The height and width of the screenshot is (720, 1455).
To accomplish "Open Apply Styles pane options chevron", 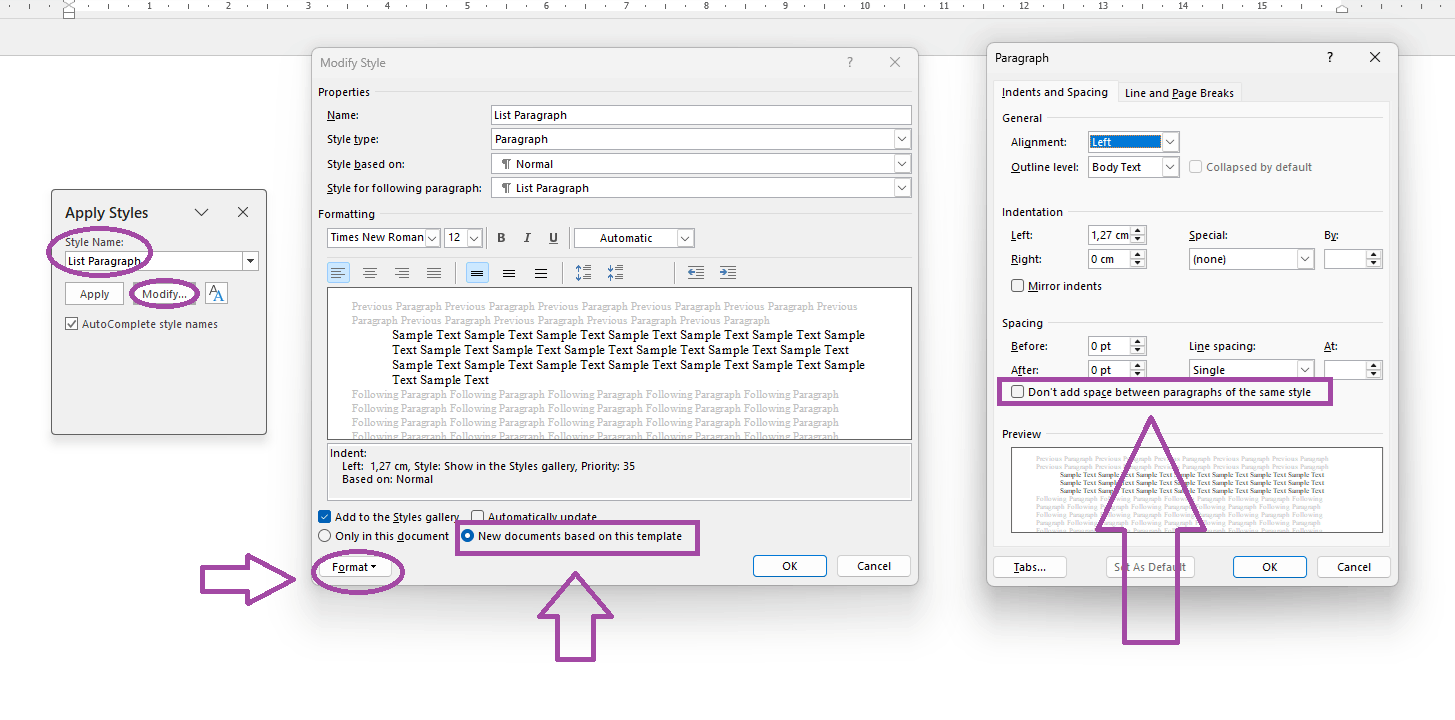I will pos(202,212).
